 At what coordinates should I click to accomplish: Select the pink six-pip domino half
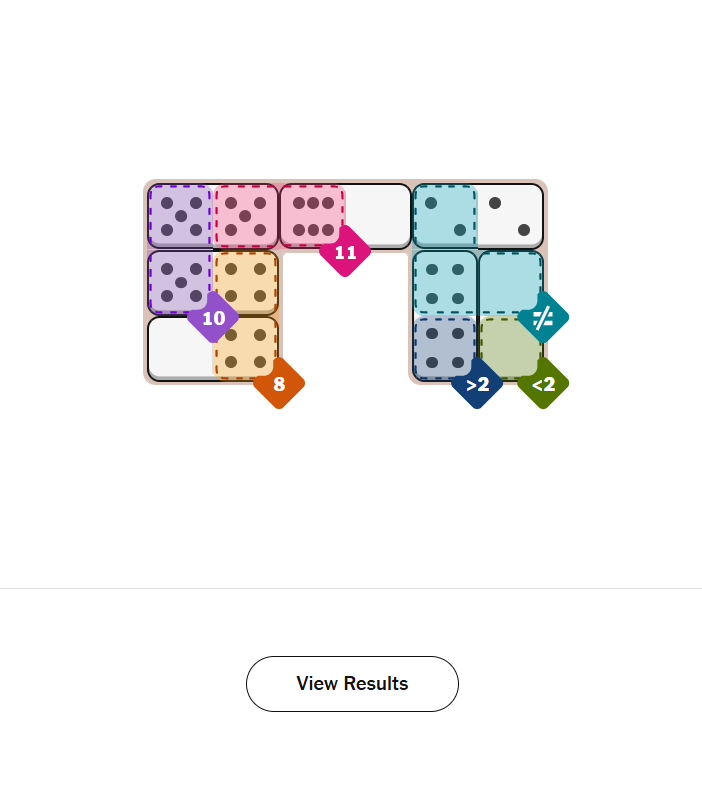pyautogui.click(x=312, y=216)
